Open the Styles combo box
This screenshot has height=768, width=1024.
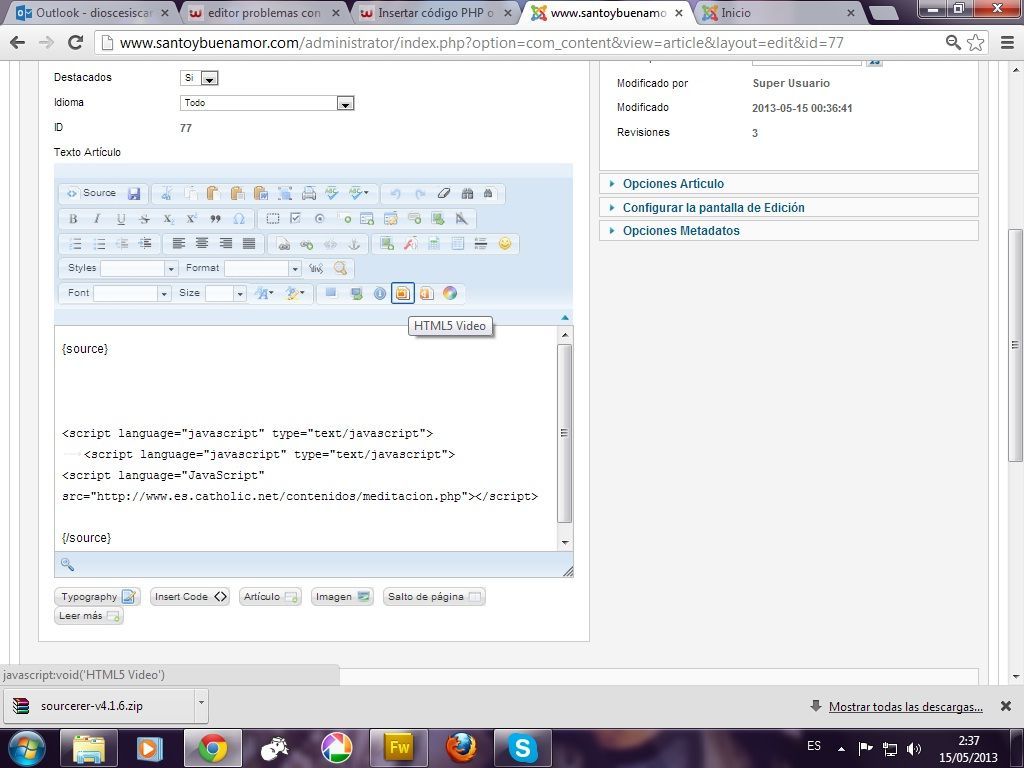click(x=139, y=268)
